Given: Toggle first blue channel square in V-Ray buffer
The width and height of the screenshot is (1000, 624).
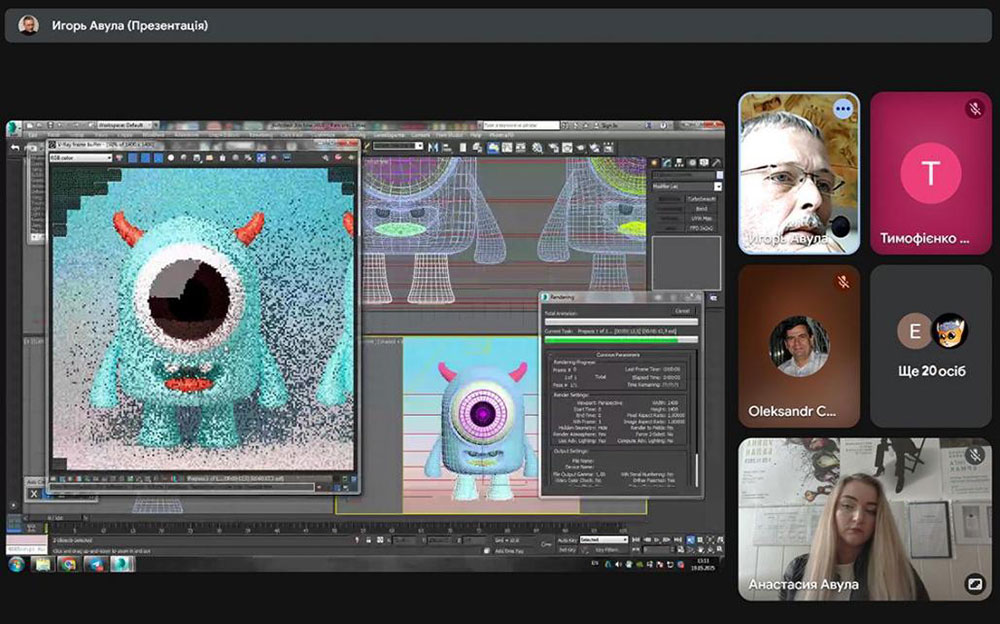Looking at the screenshot, I should click(133, 158).
